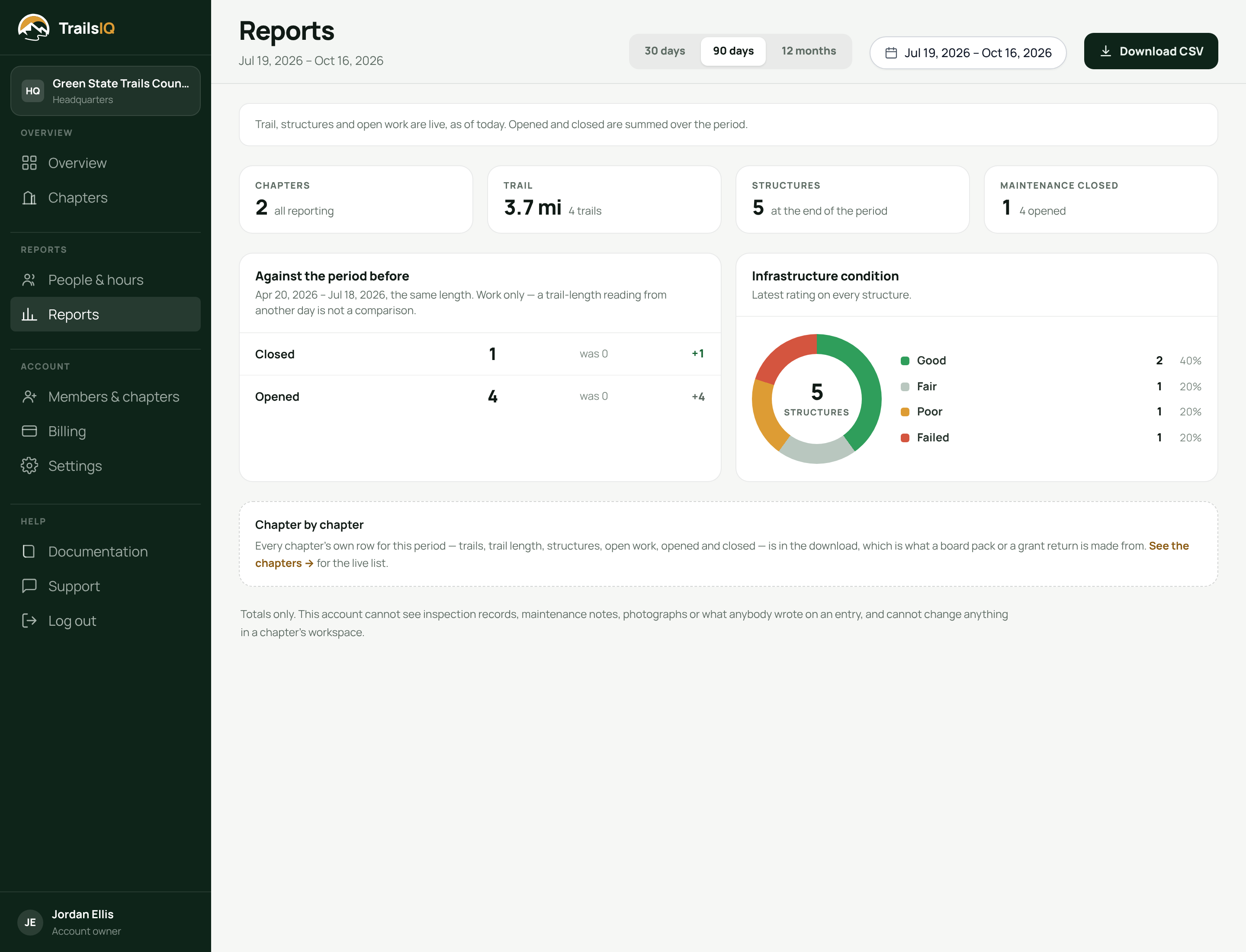Viewport: 1246px width, 952px height.
Task: Open the Green State Trails Council switcher
Action: 106,91
